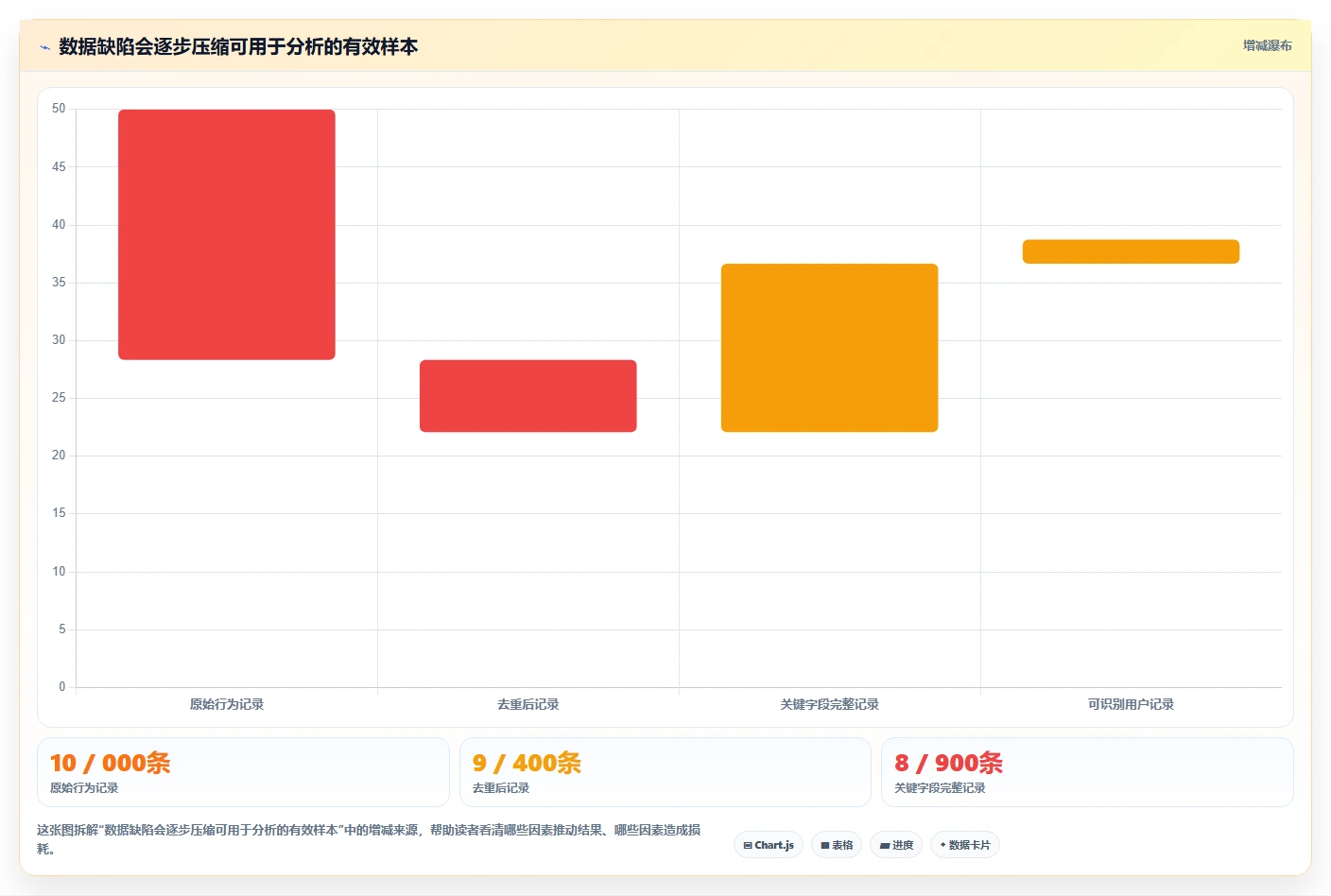Image resolution: width=1331 pixels, height=896 pixels.
Task: Click the y-axis value 50
Action: 59,109
